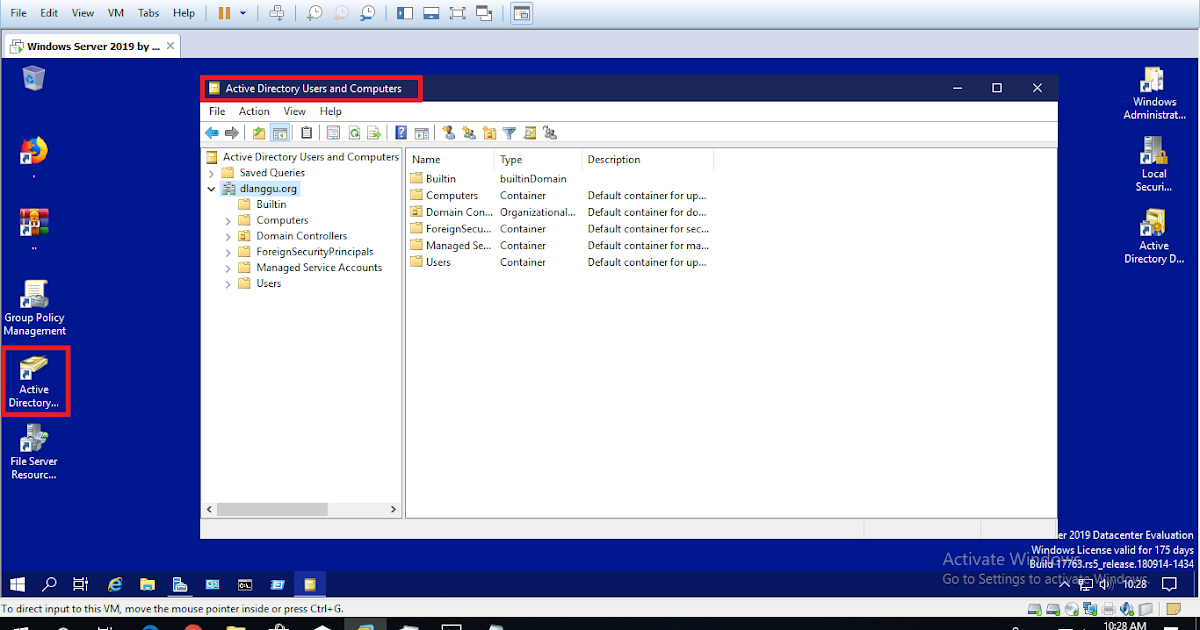Click the blue Help question-mark icon
The width and height of the screenshot is (1200, 630).
click(401, 133)
